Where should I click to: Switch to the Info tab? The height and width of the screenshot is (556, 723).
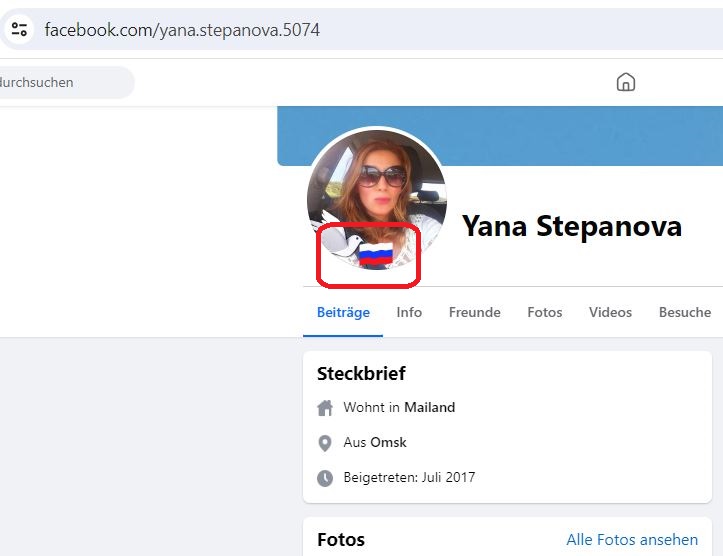(x=409, y=312)
